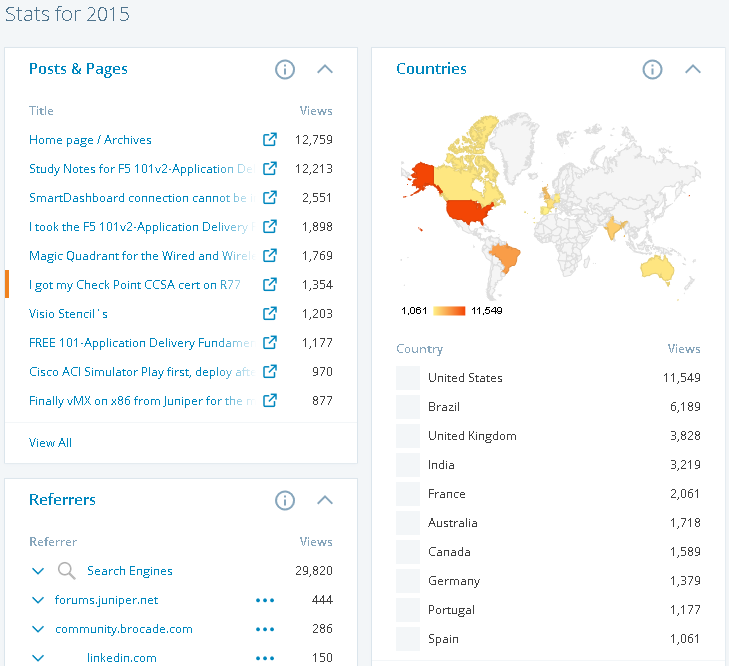Screen dimensions: 729x666
Task: Open Finally vMX on x86 post
Action: [x=142, y=401]
